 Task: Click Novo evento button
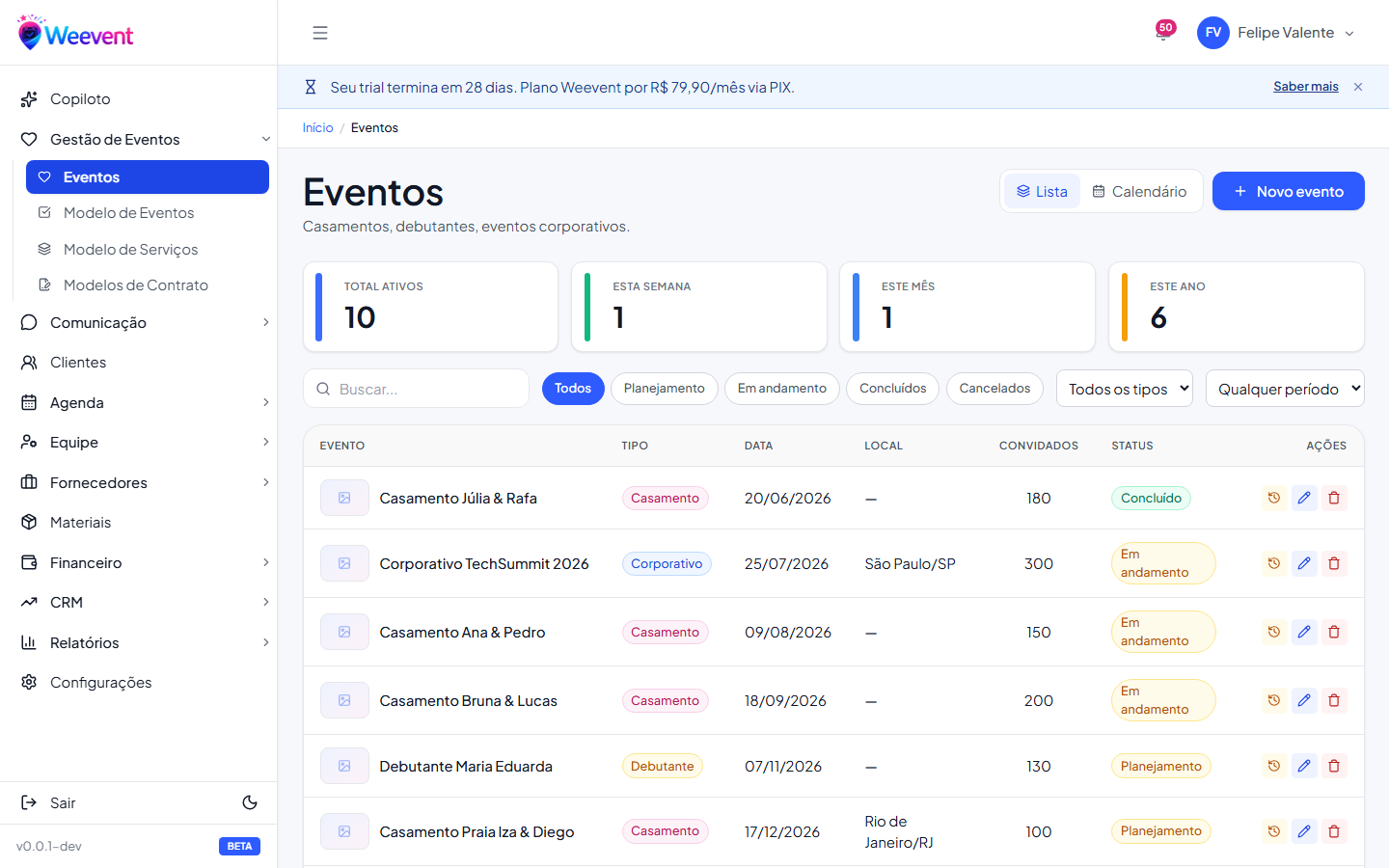point(1288,191)
